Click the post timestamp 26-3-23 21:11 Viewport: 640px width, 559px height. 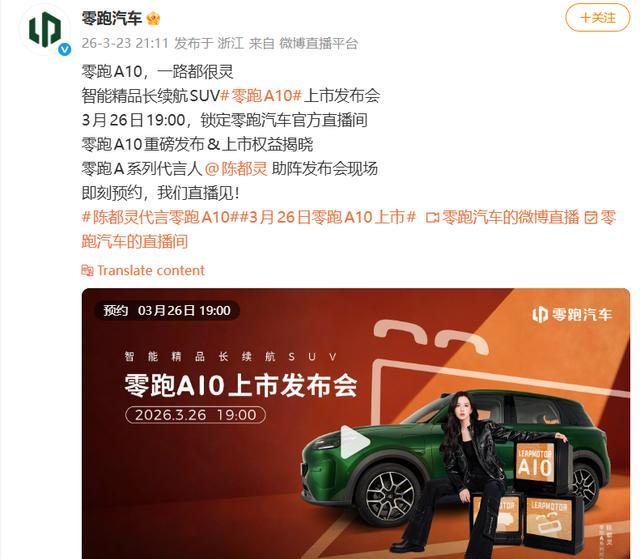point(125,43)
